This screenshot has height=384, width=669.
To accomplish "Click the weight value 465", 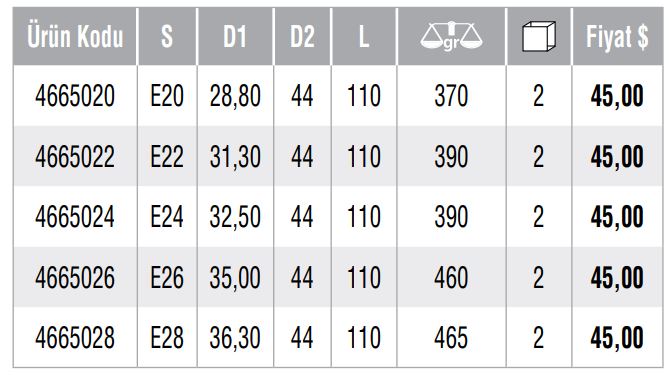I will [451, 337].
